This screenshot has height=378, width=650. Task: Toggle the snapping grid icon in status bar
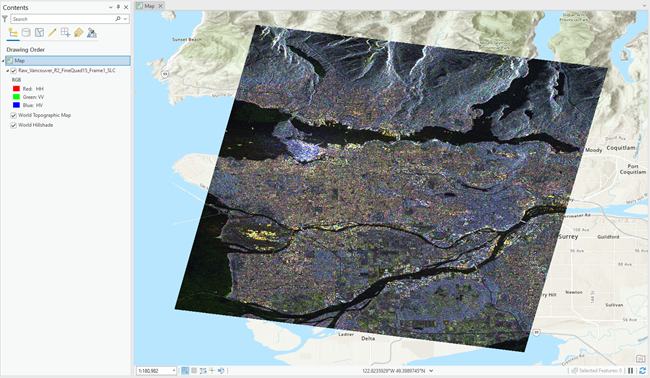[185, 371]
